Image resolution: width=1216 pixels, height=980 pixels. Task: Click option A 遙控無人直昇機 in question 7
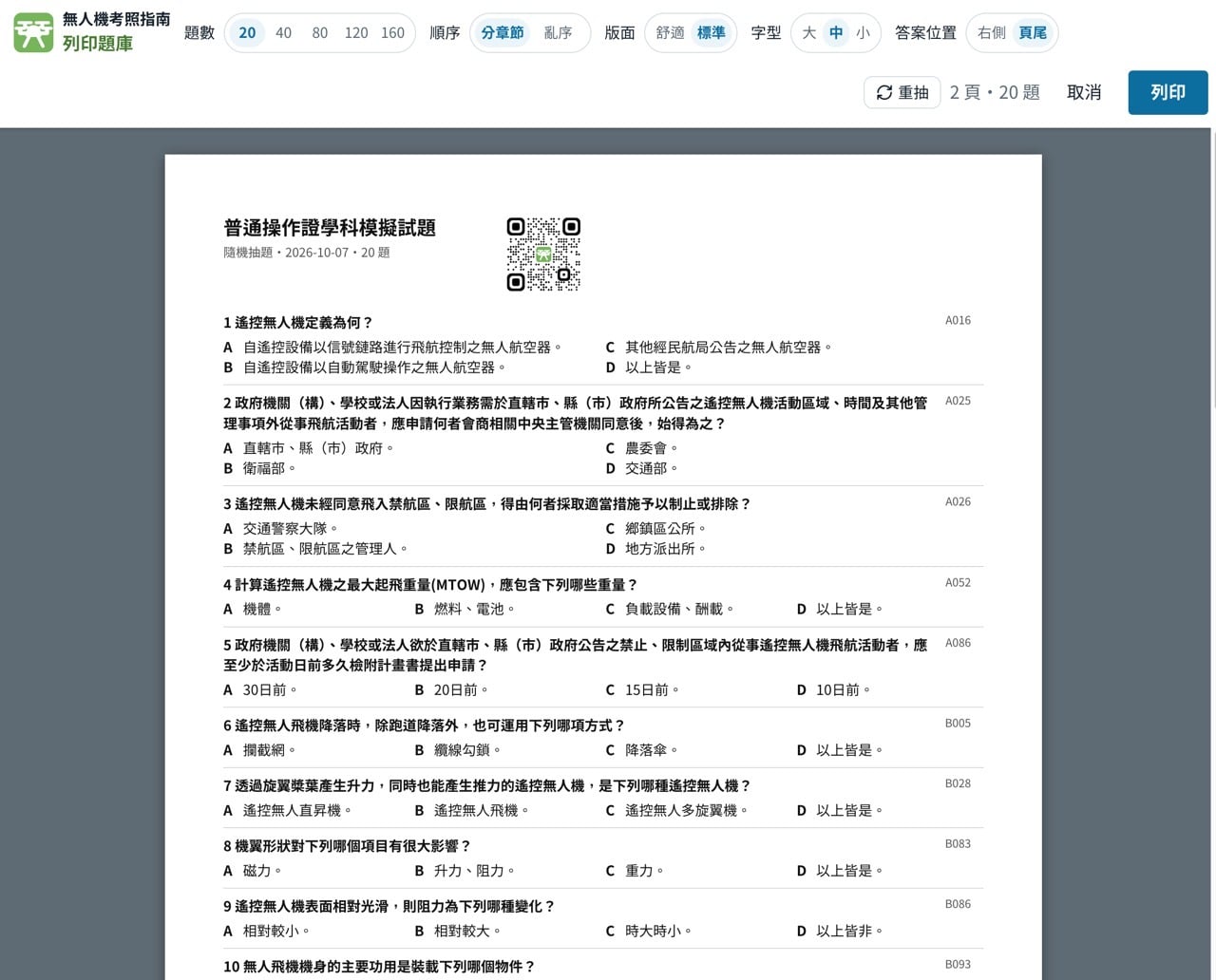pos(288,810)
